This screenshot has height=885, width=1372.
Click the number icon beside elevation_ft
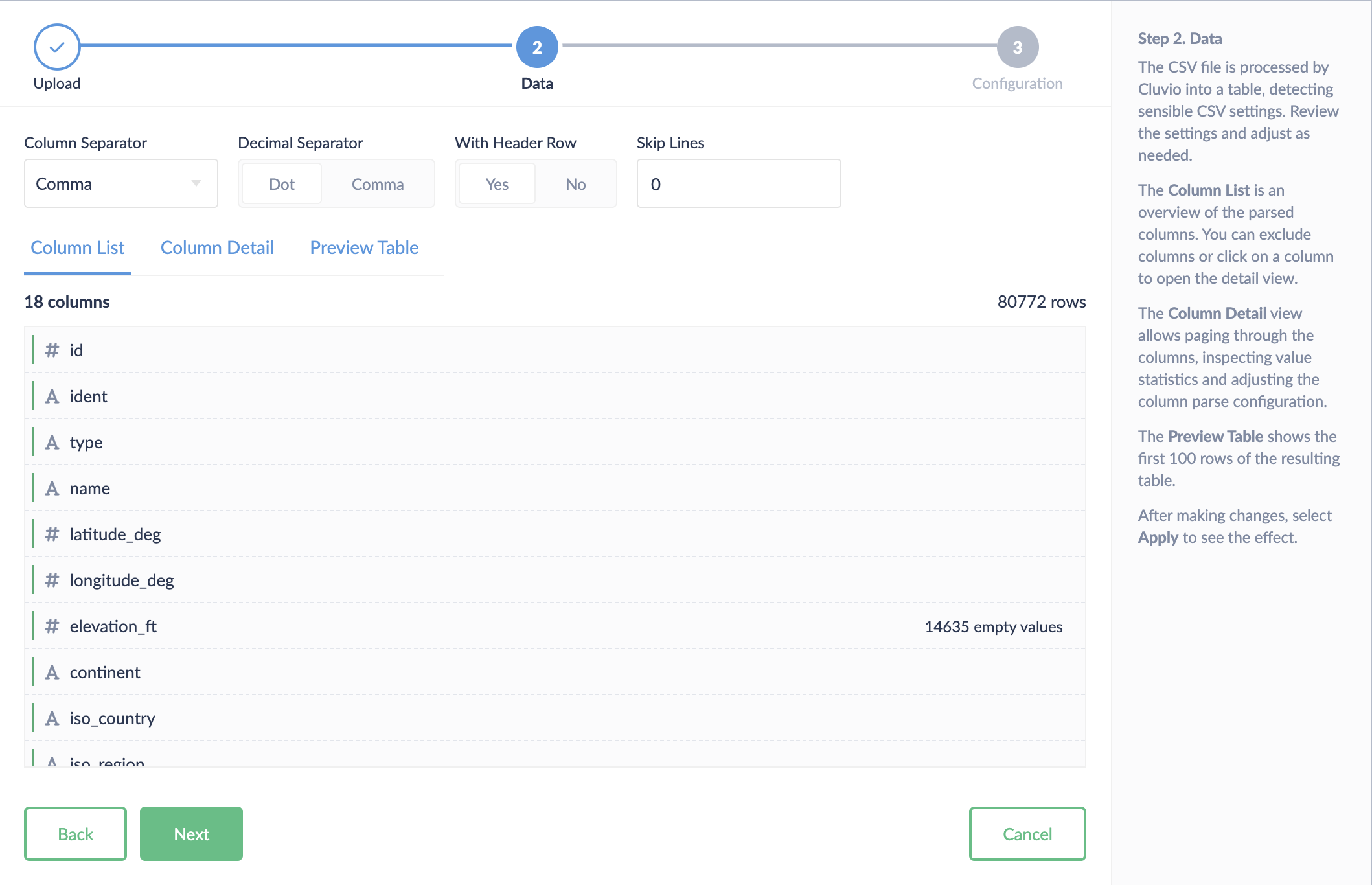coord(52,626)
